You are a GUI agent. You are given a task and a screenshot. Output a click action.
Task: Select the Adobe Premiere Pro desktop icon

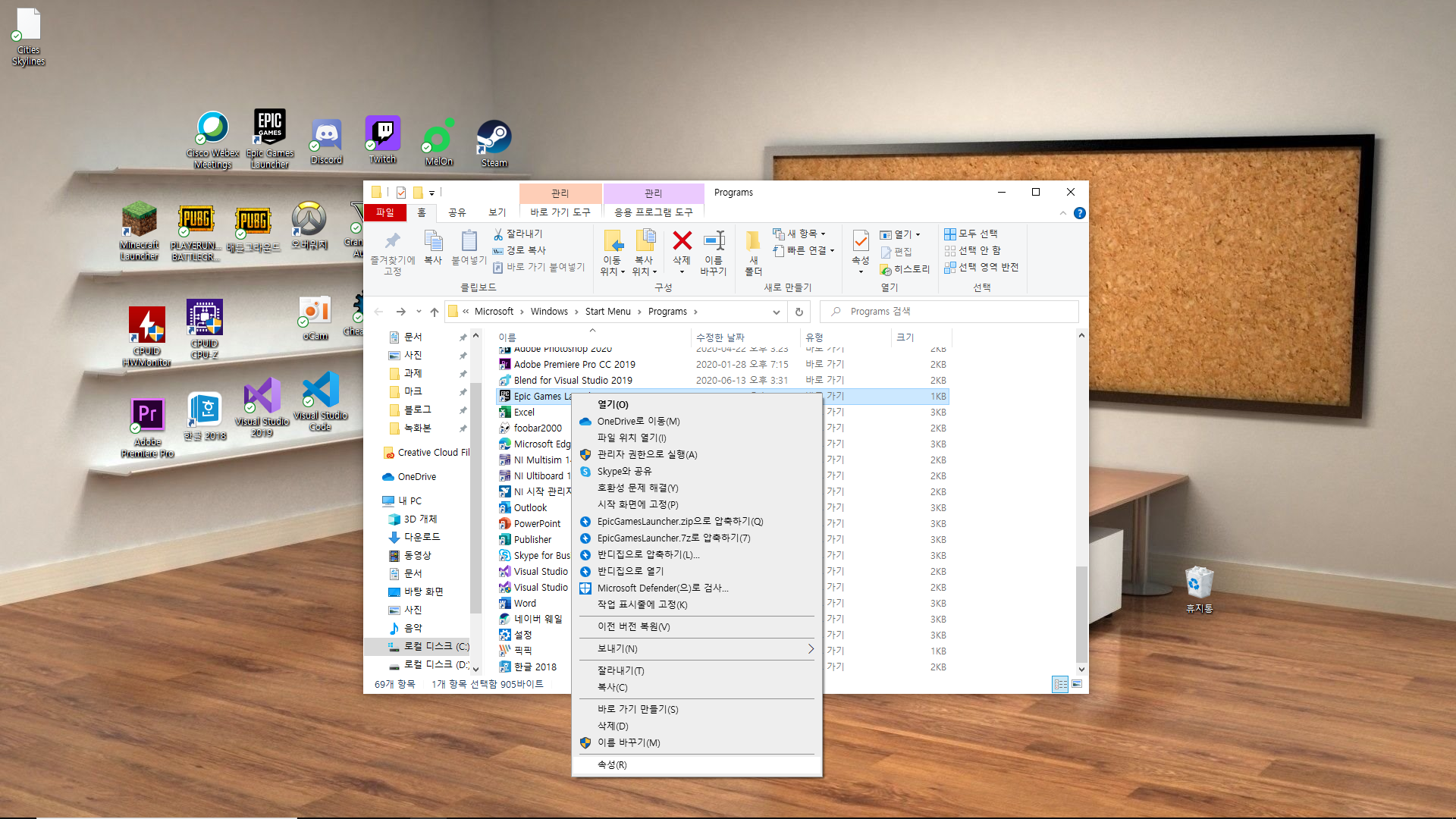pyautogui.click(x=148, y=428)
